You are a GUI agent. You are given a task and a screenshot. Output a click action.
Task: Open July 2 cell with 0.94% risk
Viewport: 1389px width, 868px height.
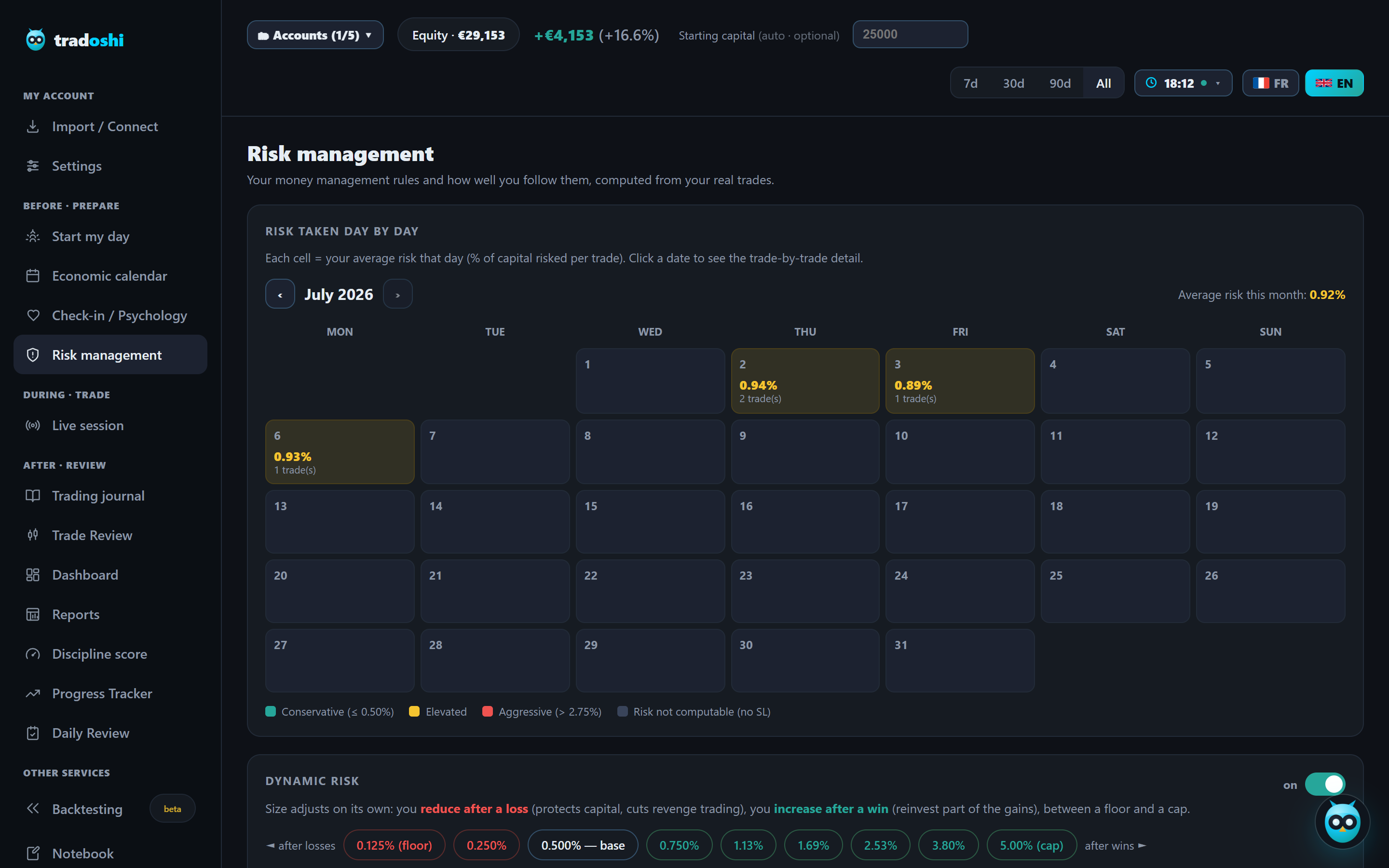804,380
